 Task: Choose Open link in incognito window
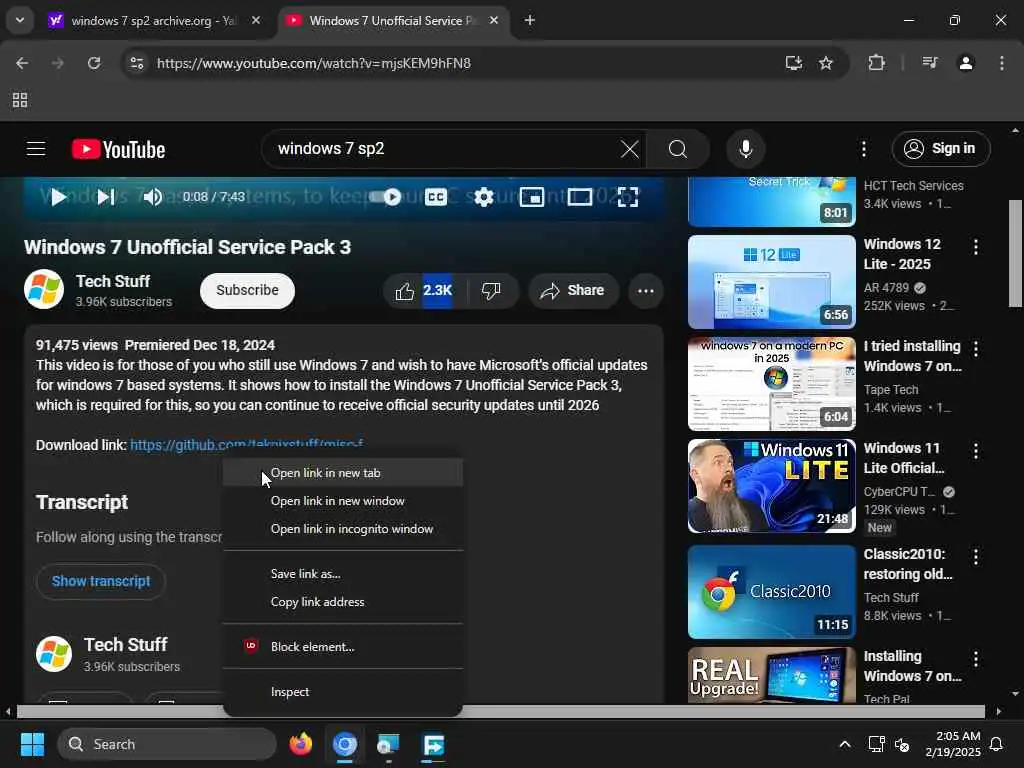coord(343,529)
